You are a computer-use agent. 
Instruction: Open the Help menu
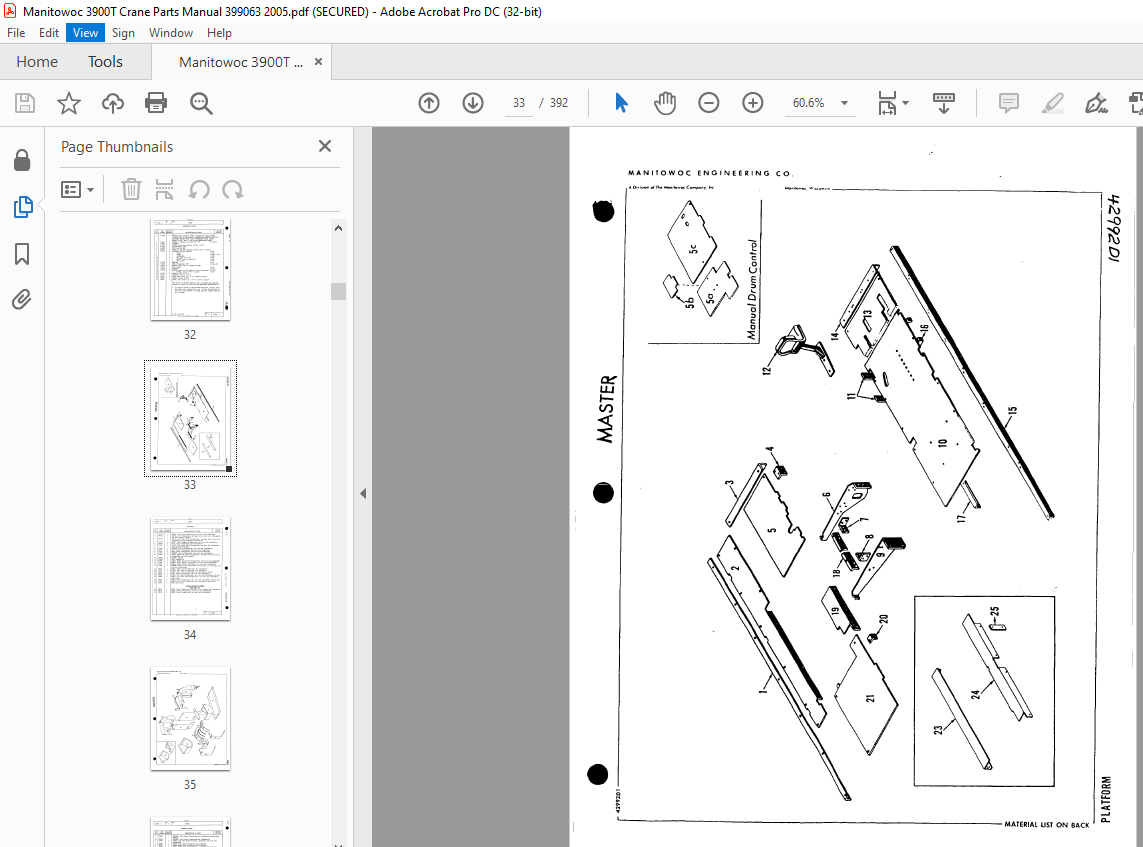[x=219, y=33]
